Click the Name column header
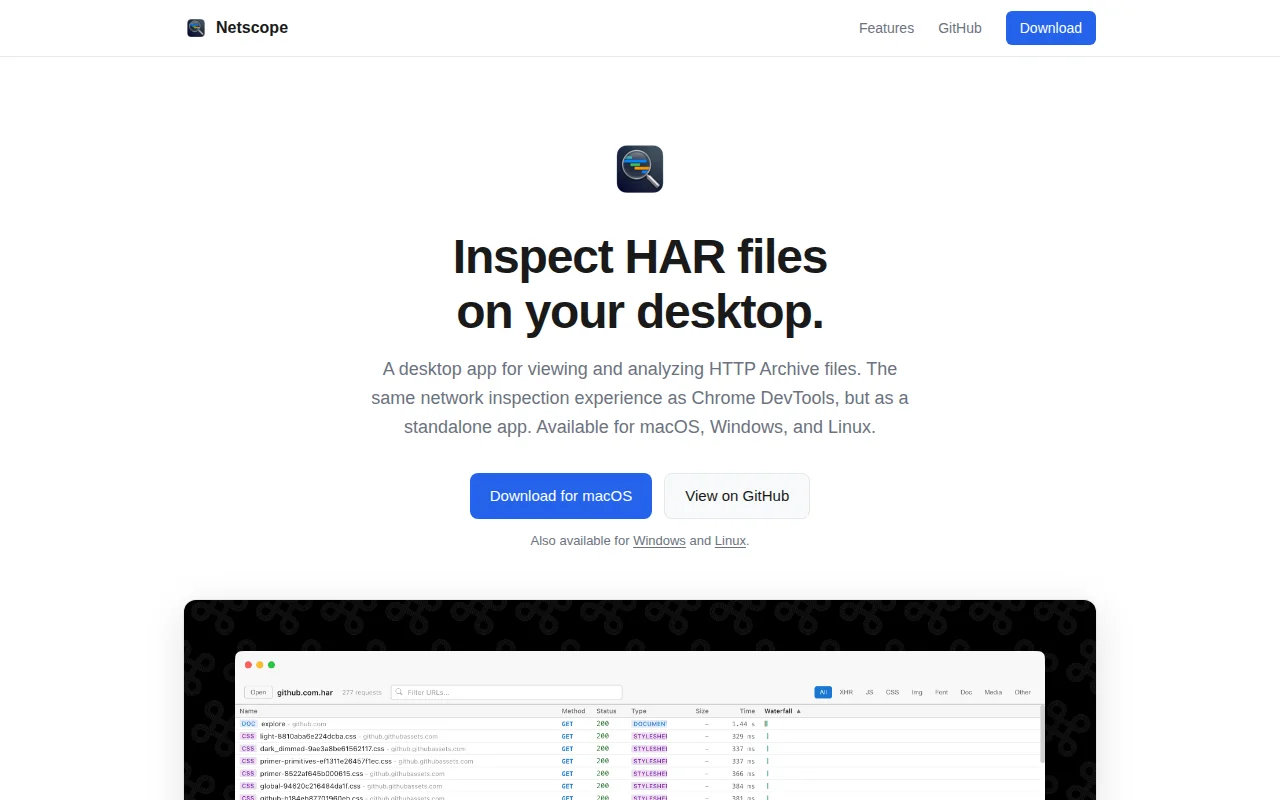Image resolution: width=1280 pixels, height=800 pixels. pos(248,711)
